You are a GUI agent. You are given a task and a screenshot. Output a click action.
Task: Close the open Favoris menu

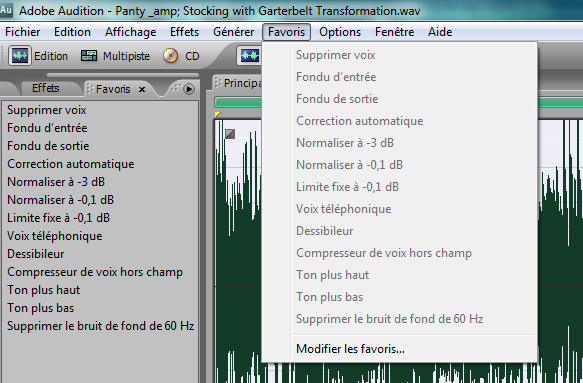(286, 32)
